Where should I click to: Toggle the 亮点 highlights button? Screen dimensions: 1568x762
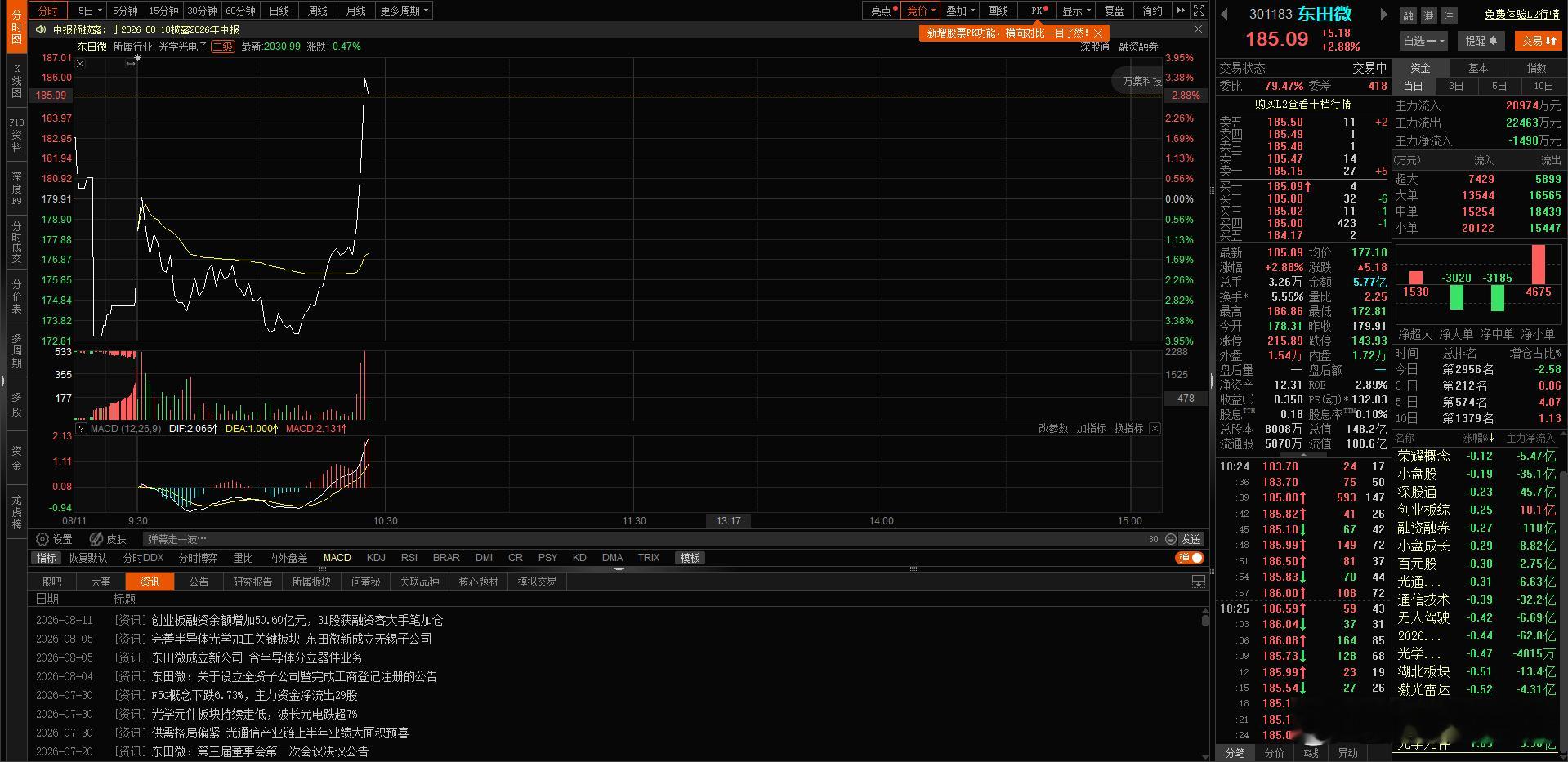coord(883,11)
